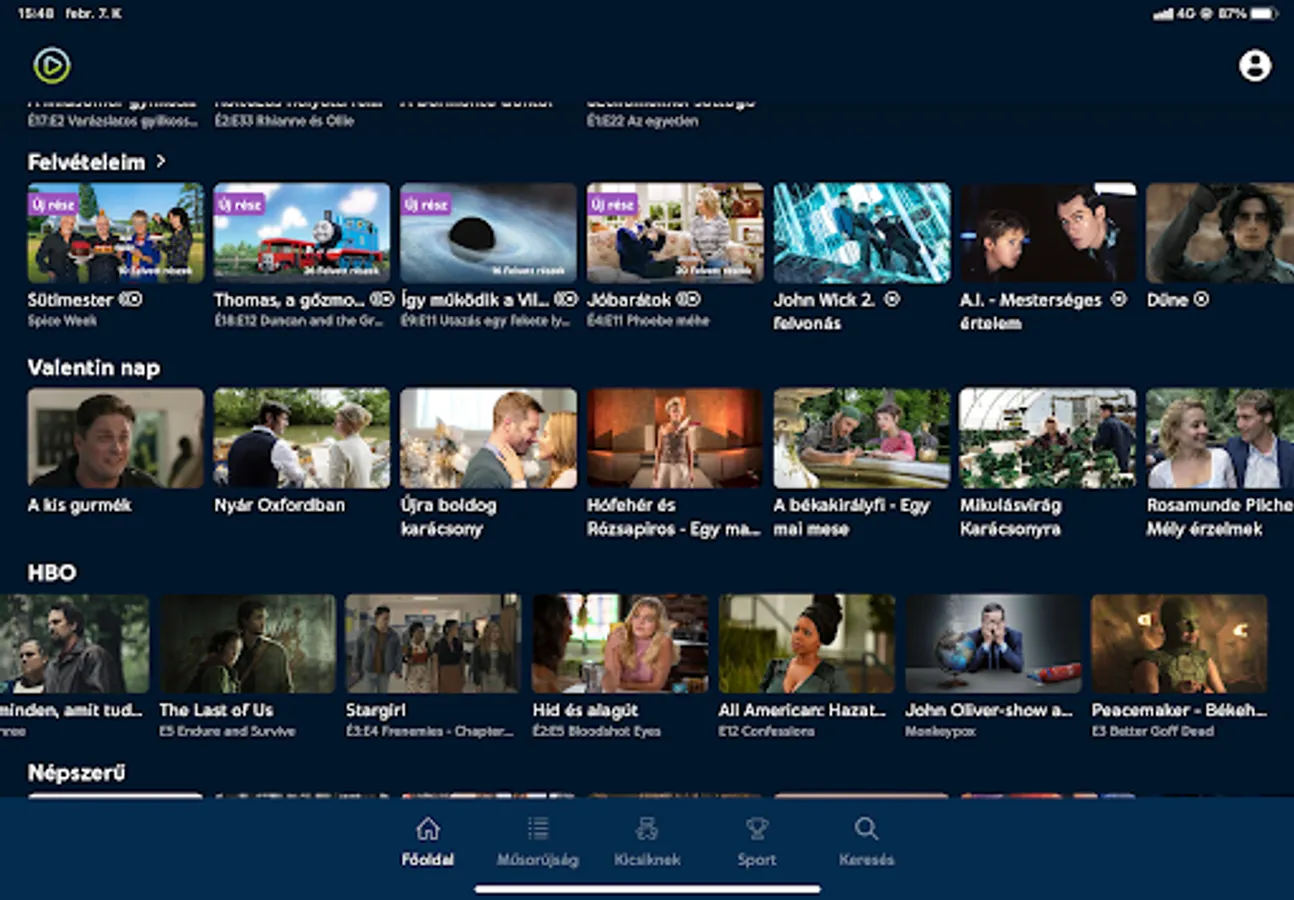Click the recording icon beside Thomas, a gőzmo...

[382, 299]
